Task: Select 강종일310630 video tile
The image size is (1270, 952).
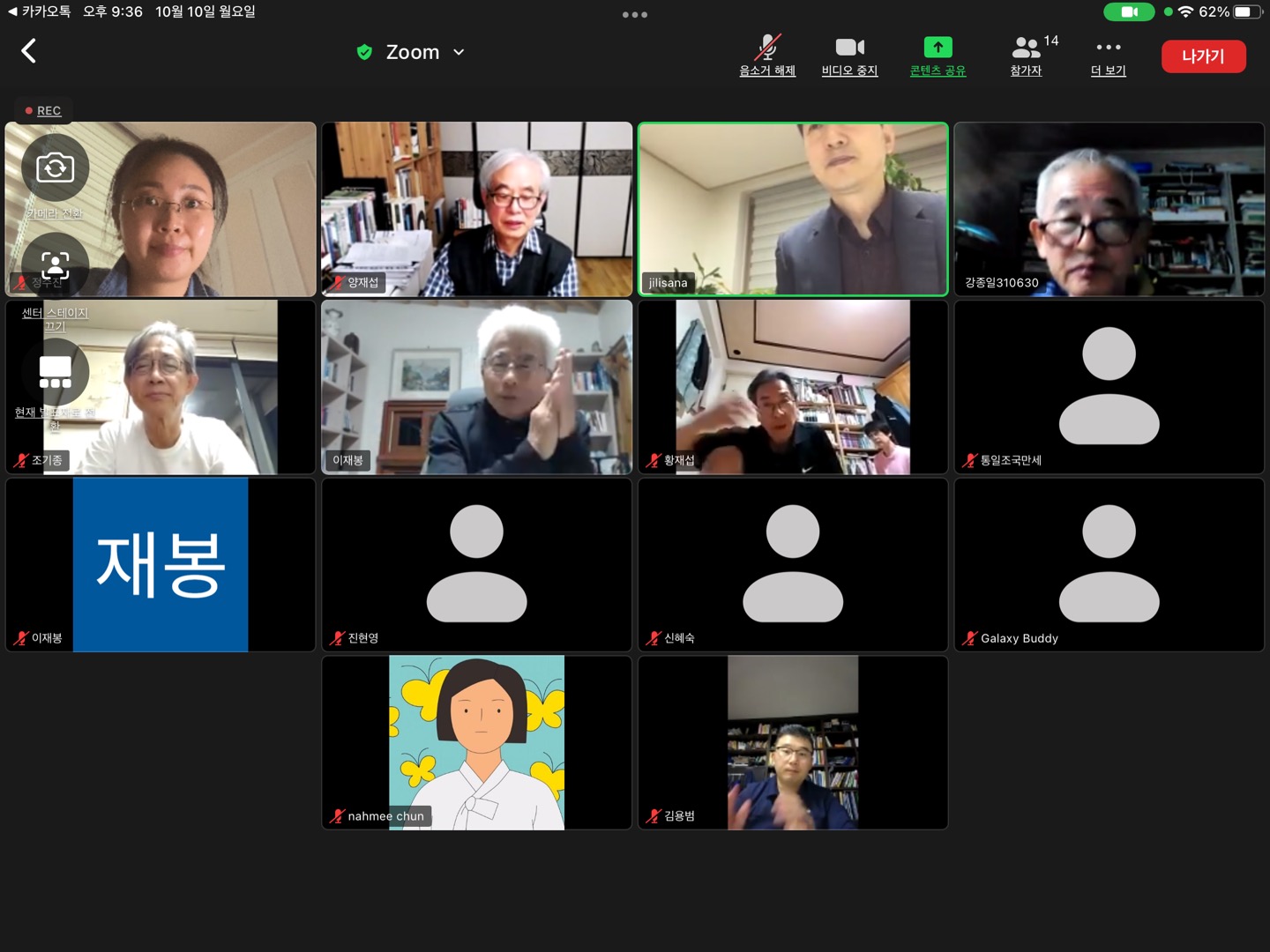Action: tap(1109, 209)
